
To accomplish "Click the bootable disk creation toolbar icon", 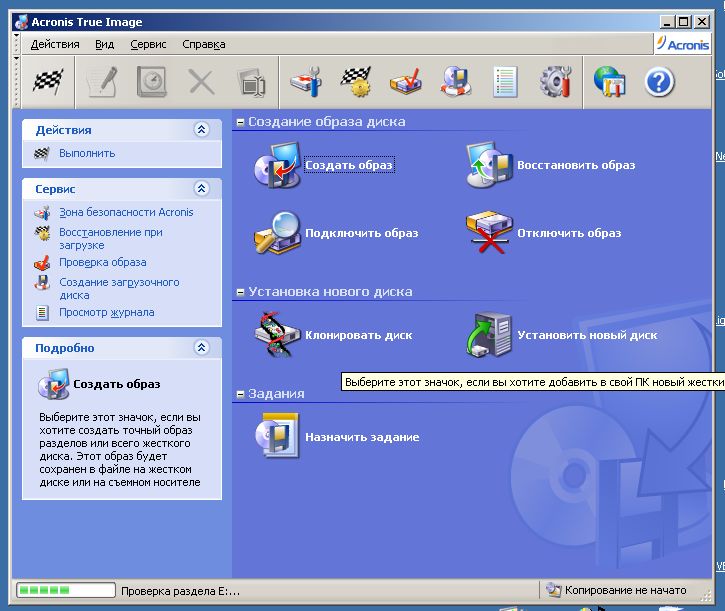I will pos(456,82).
